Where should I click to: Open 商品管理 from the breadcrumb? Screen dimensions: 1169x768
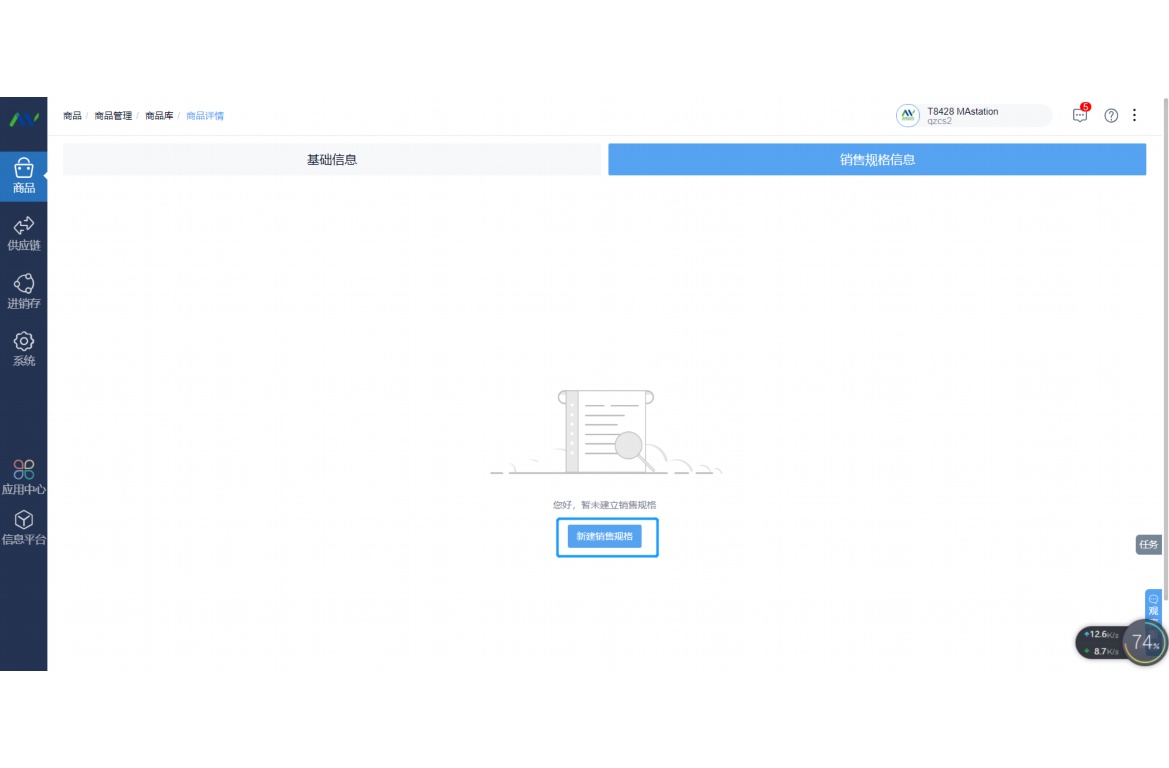coord(112,115)
